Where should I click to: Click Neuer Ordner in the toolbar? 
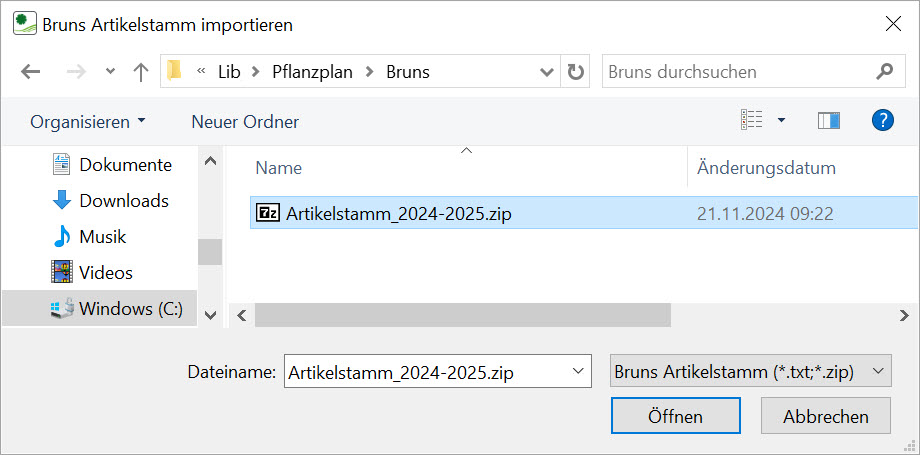pos(245,122)
